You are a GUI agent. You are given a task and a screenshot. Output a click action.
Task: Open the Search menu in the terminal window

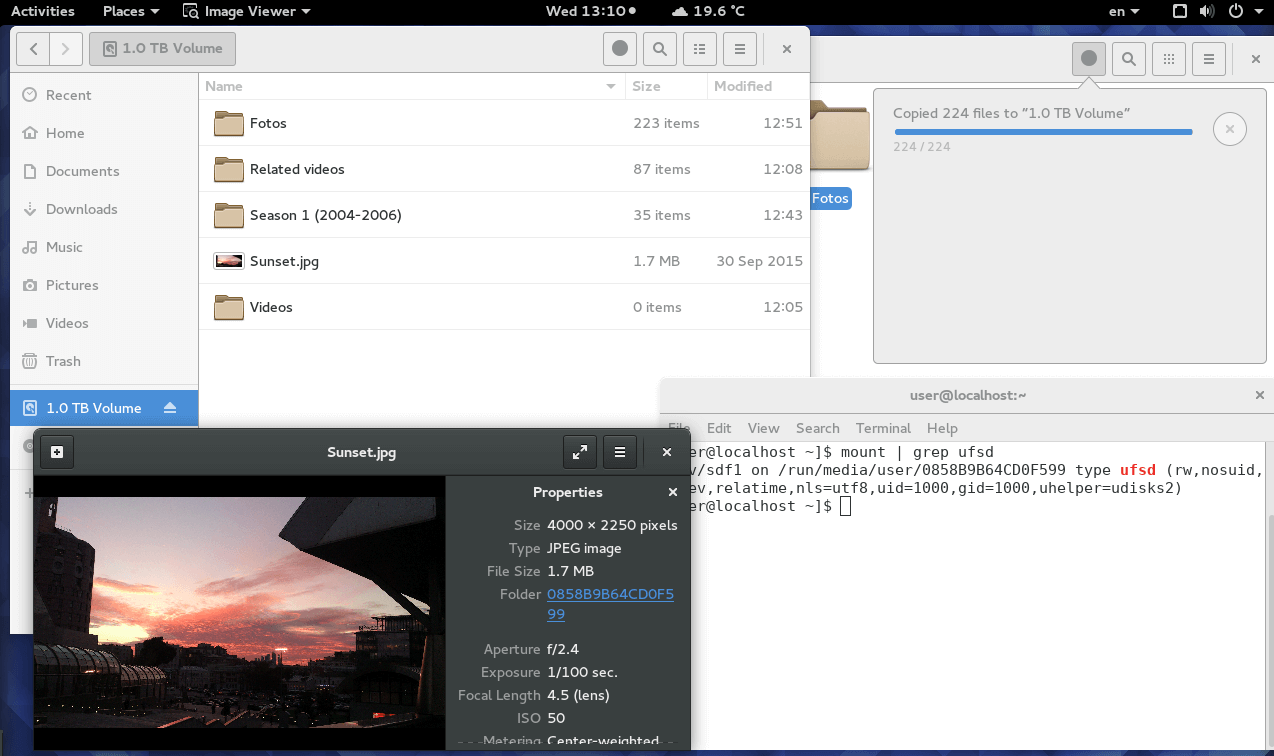click(817, 428)
